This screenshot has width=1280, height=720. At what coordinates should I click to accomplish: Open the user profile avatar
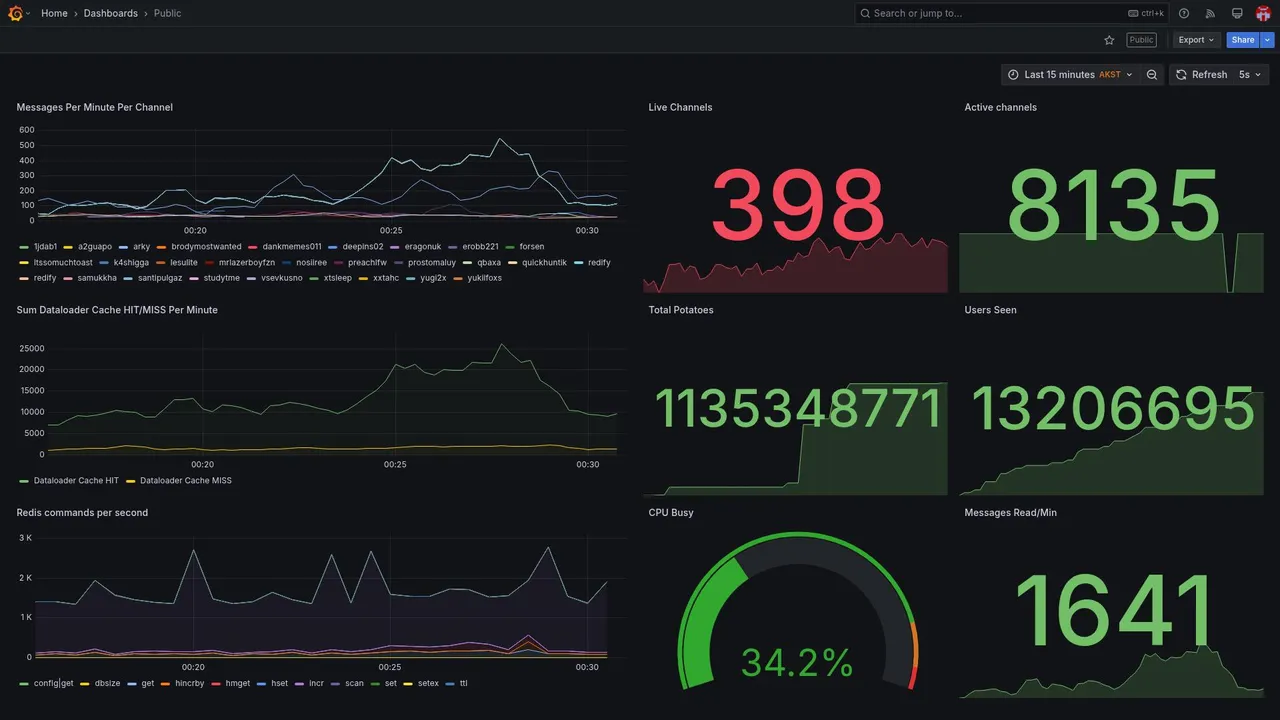tap(1263, 13)
